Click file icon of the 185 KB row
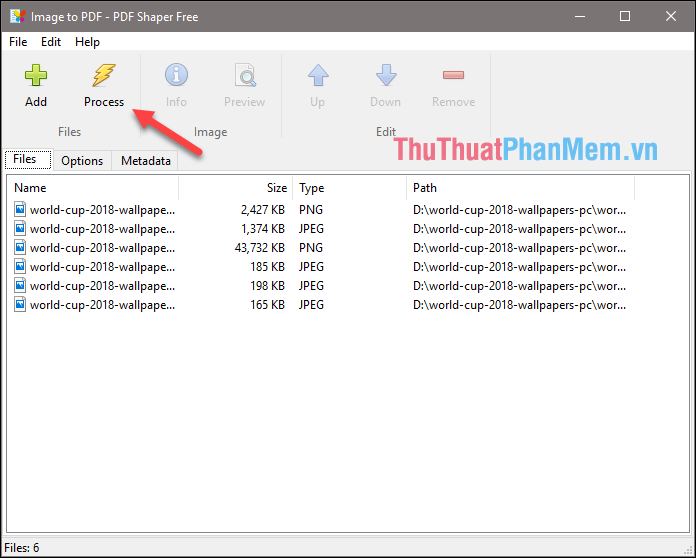The height and width of the screenshot is (558, 696). tap(20, 266)
